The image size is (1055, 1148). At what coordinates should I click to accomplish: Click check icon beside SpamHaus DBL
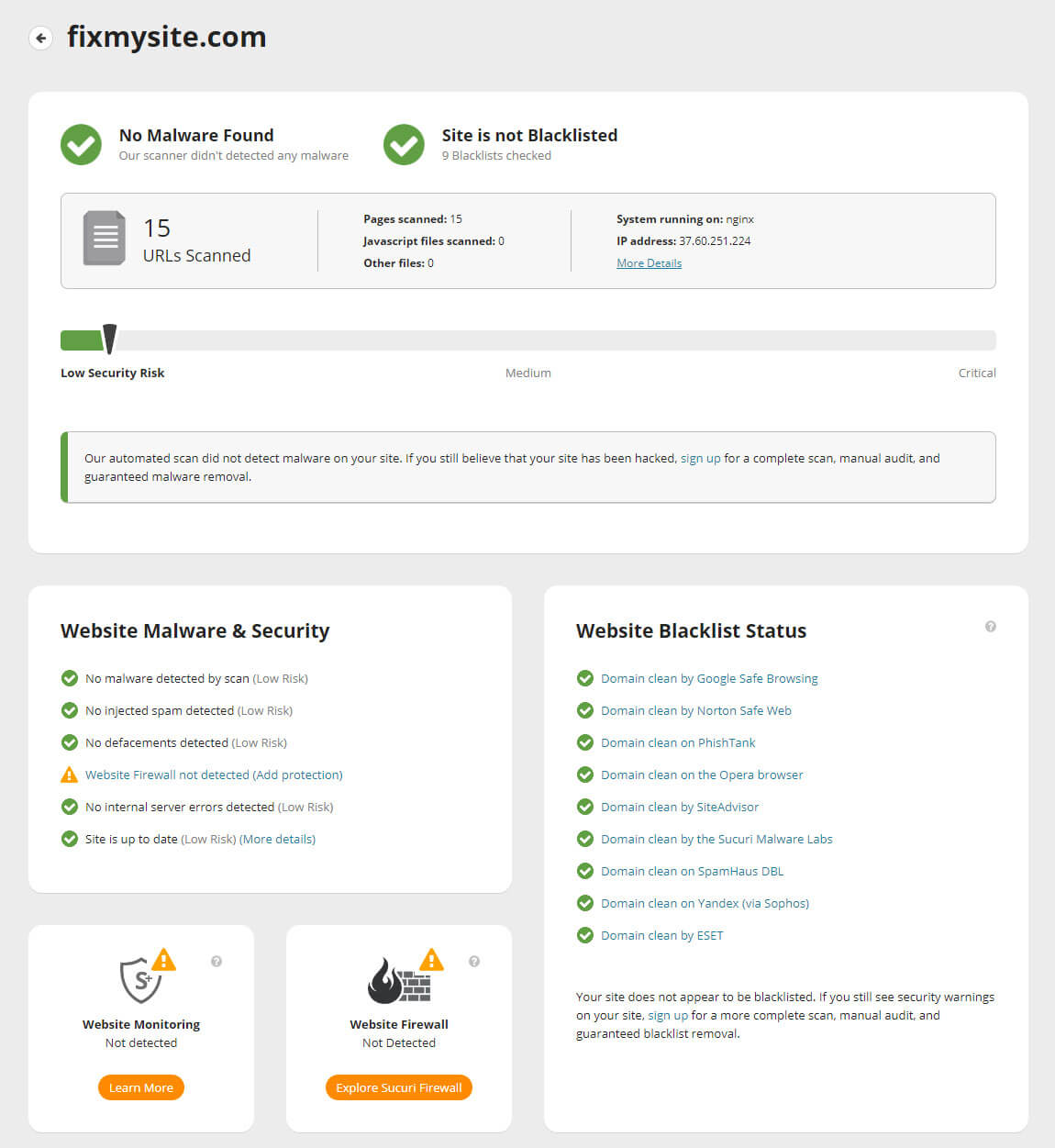(x=585, y=871)
